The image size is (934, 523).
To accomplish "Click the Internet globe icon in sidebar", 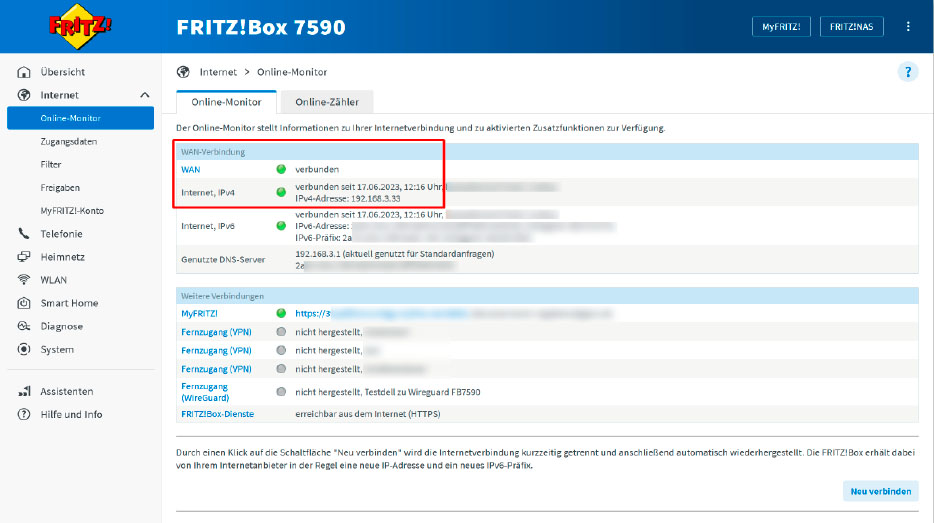I will [x=24, y=95].
